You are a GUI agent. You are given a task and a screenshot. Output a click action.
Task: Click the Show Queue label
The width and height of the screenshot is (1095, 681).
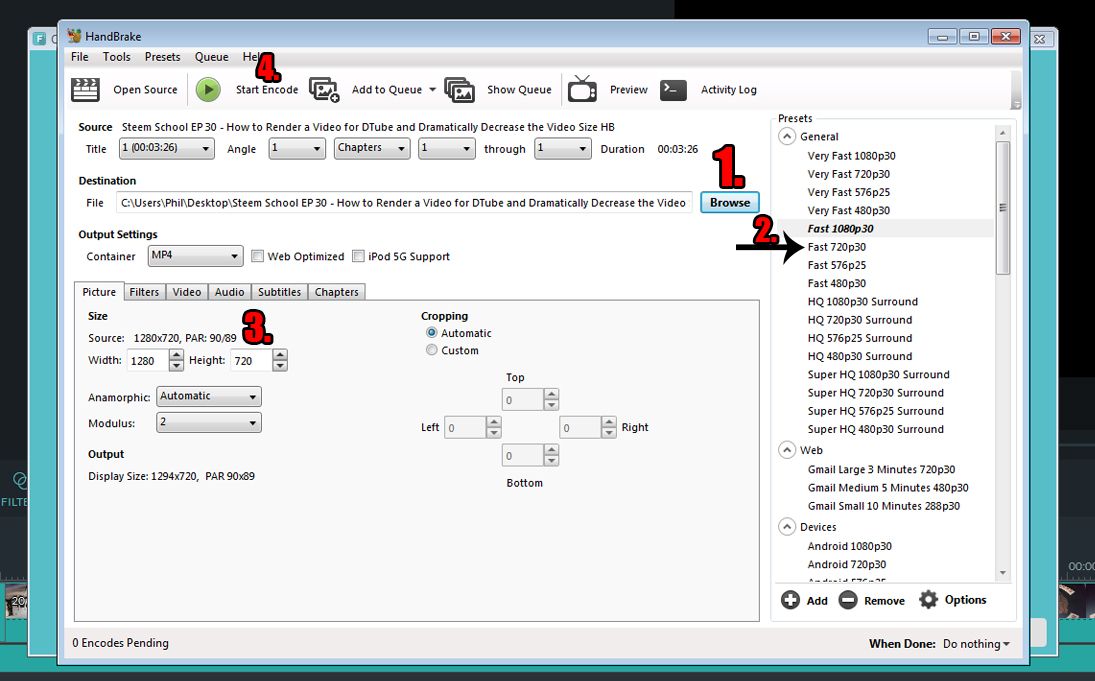519,89
